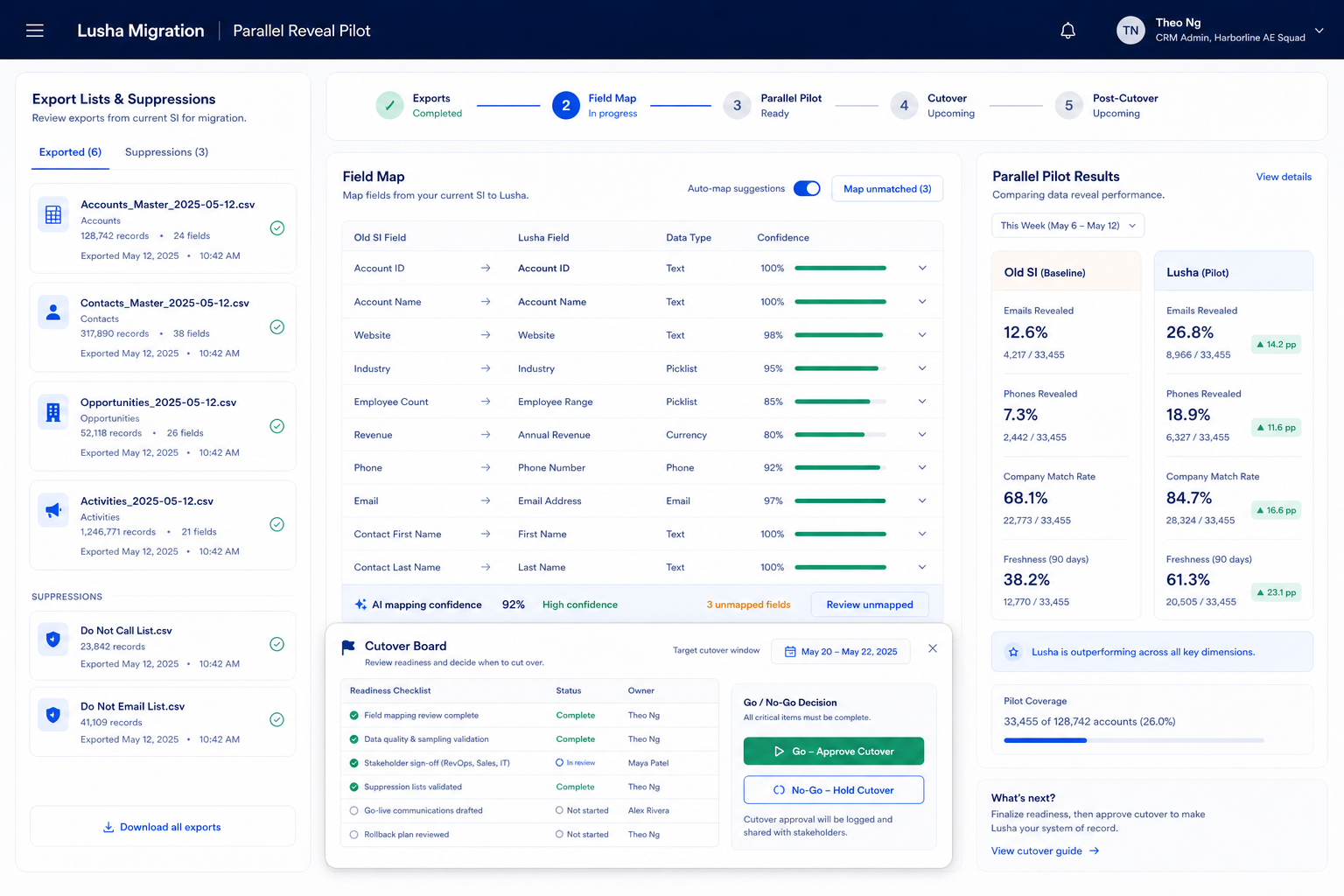1344x896 pixels.
Task: Close the Cutover Board panel
Action: 933,648
